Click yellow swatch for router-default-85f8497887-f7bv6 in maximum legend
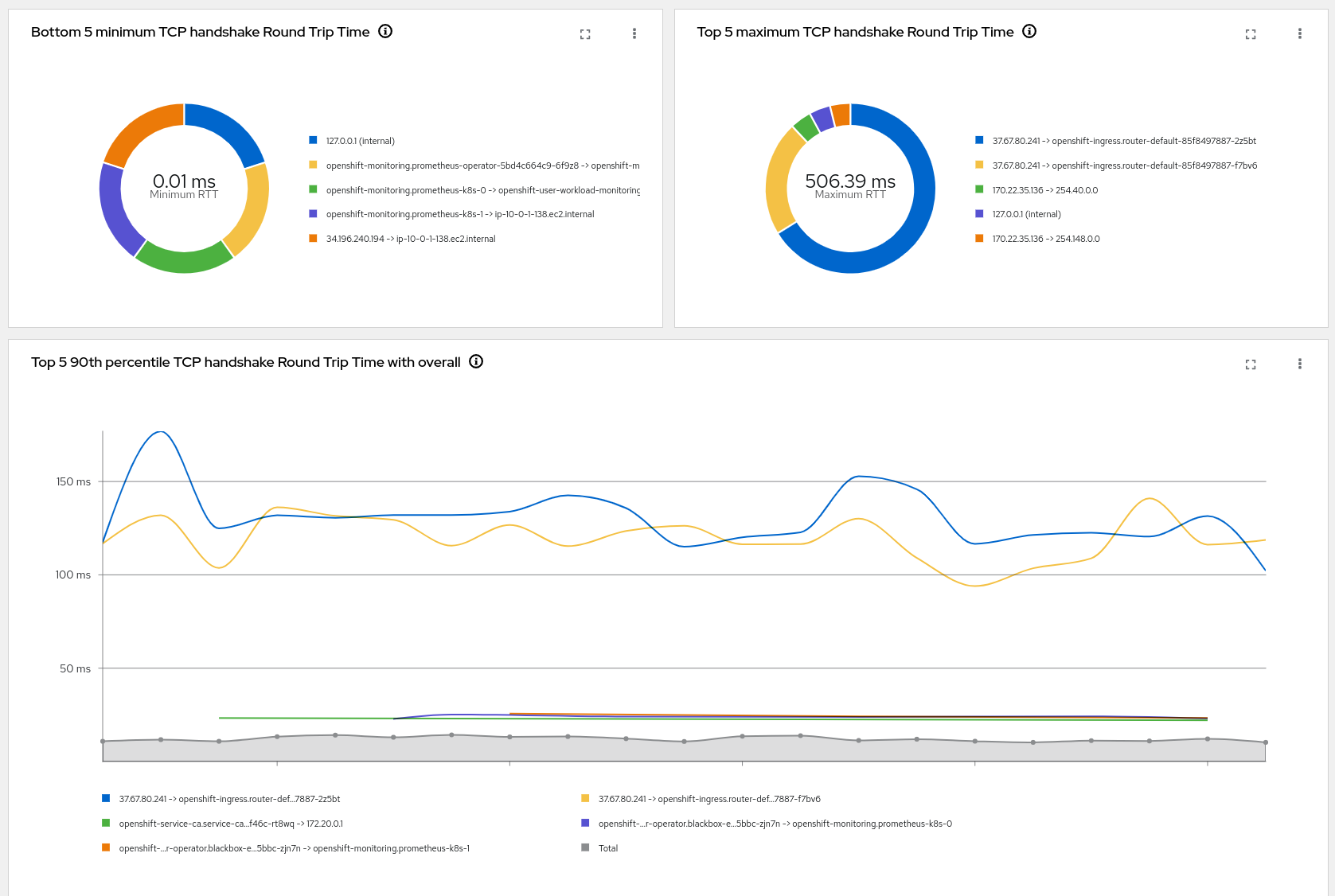 [x=979, y=165]
